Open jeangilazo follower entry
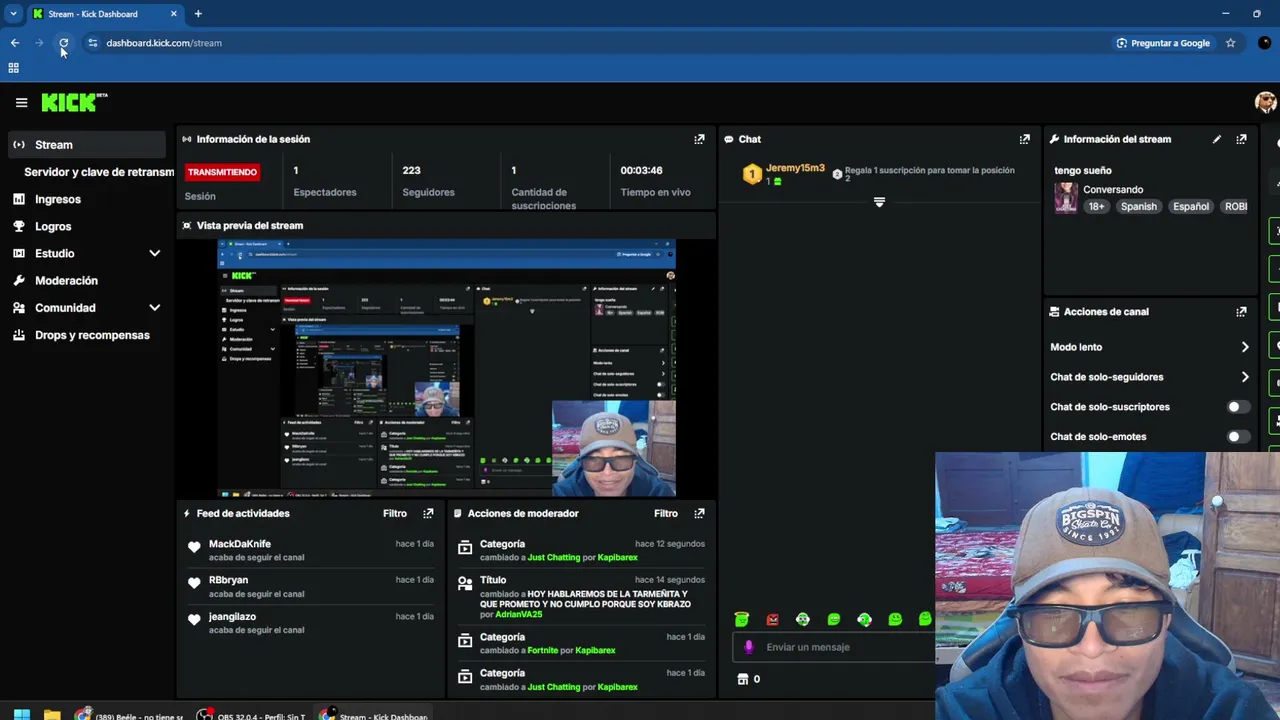 tap(310, 623)
